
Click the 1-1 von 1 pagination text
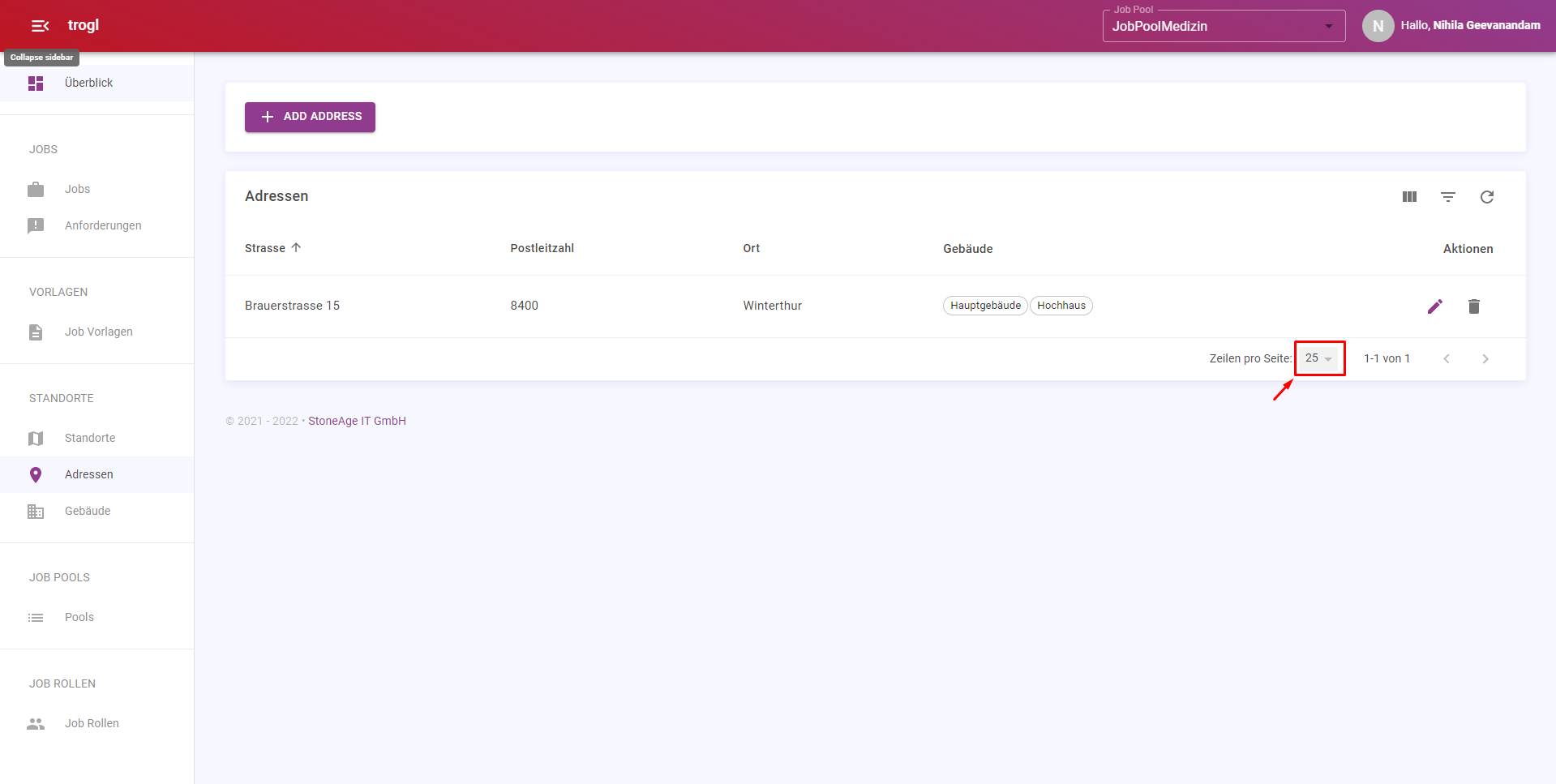1387,358
